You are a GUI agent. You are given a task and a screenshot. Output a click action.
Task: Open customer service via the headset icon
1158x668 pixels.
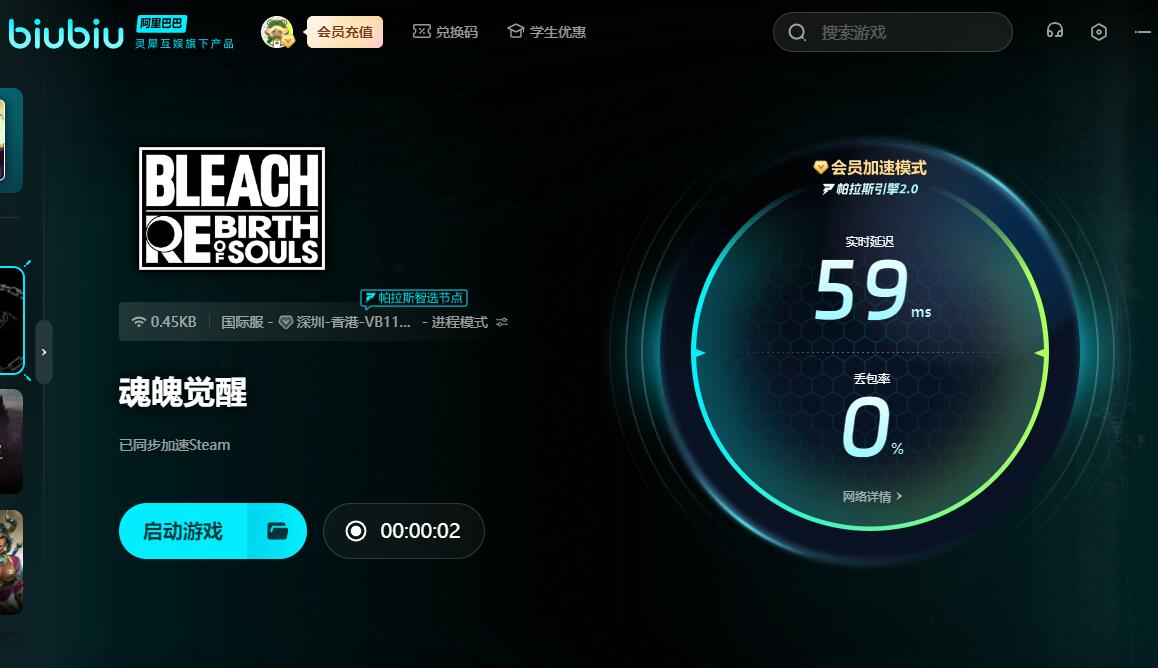point(1055,31)
